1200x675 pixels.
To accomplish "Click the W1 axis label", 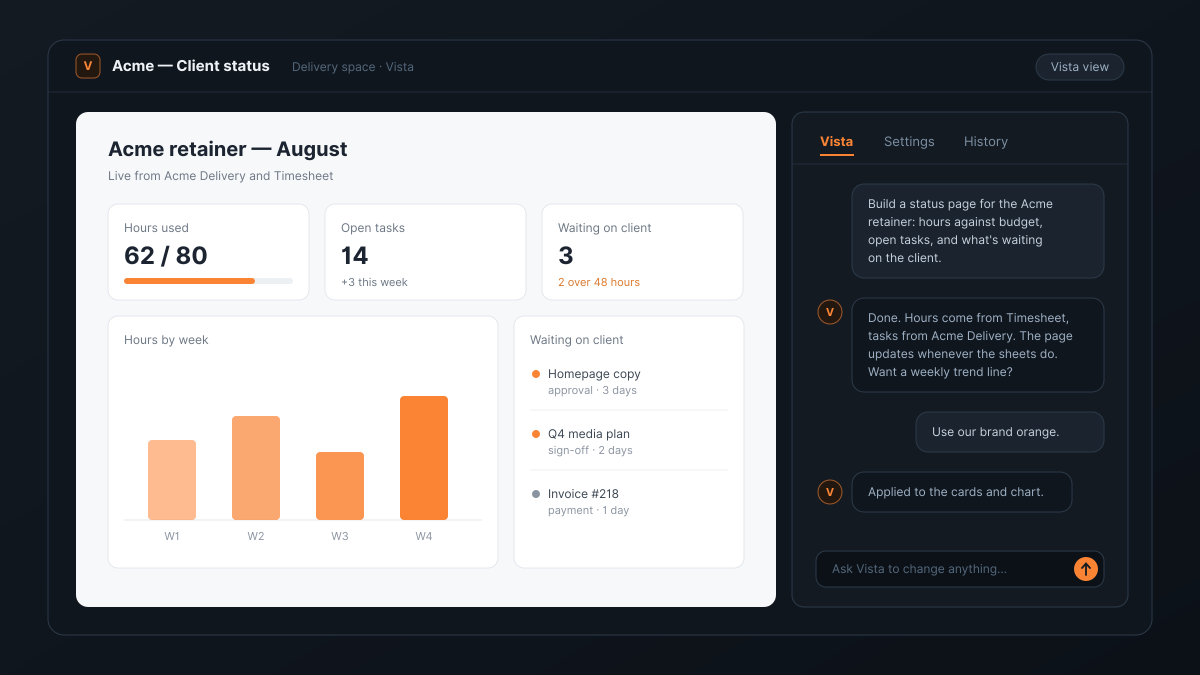I will (172, 536).
